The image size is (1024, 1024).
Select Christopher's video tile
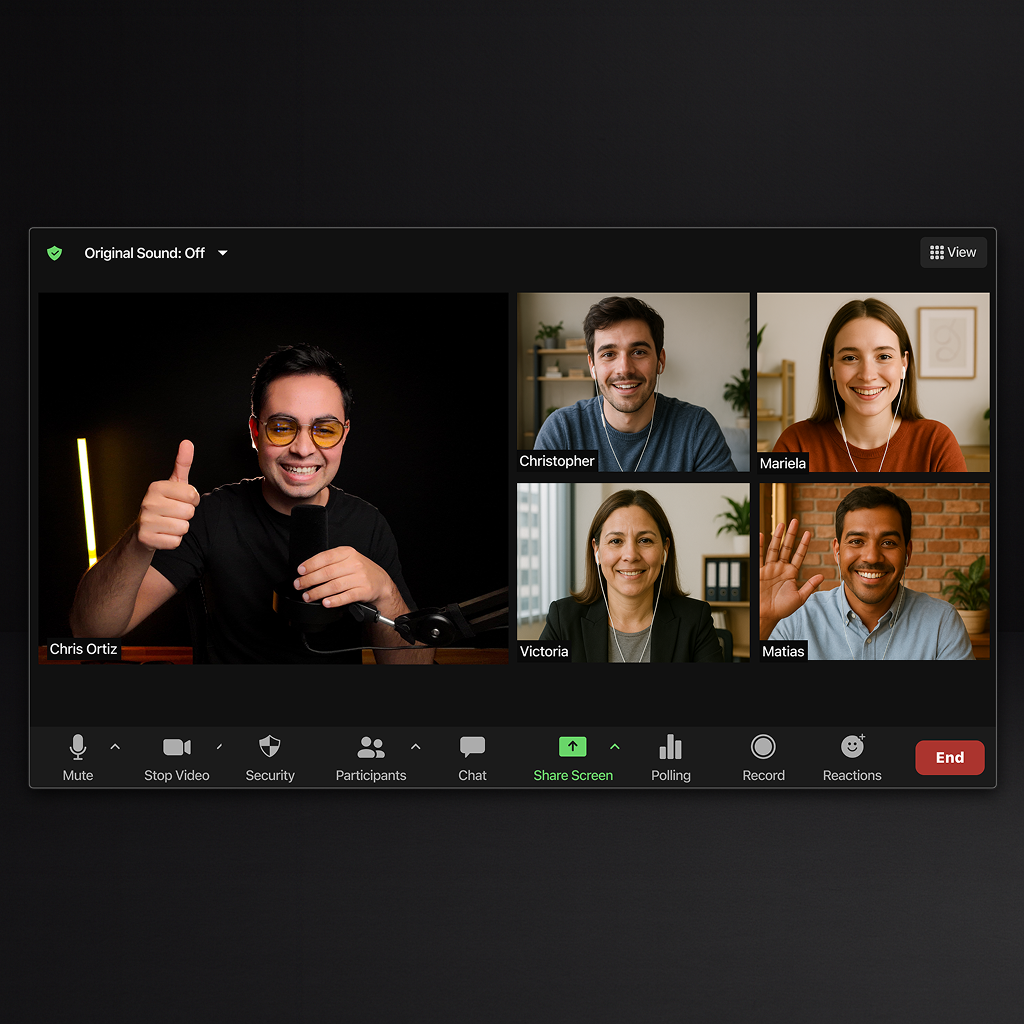pos(633,382)
